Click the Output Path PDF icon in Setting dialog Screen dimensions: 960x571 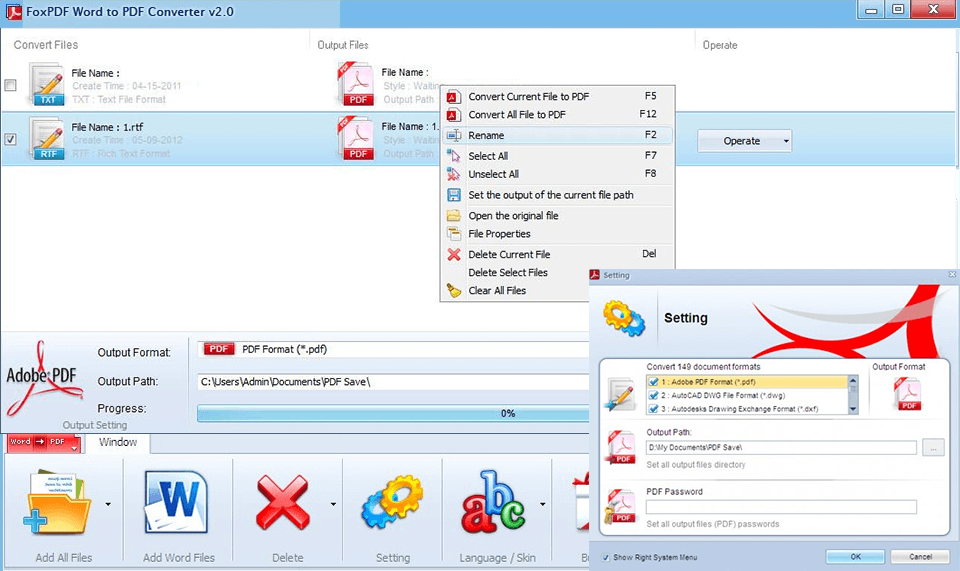pyautogui.click(x=622, y=447)
